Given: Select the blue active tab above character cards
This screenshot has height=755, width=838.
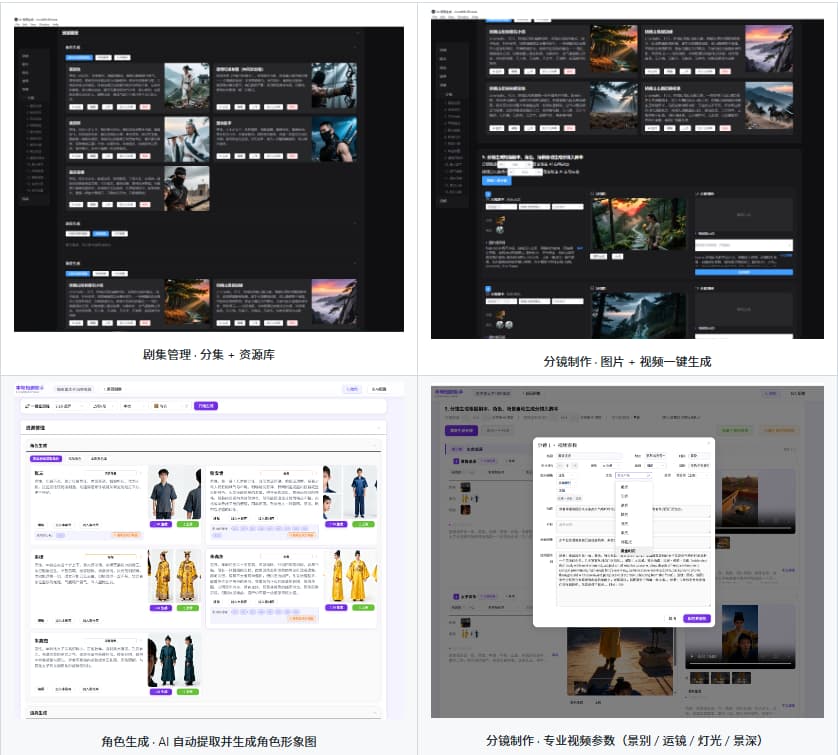Looking at the screenshot, I should tap(79, 58).
